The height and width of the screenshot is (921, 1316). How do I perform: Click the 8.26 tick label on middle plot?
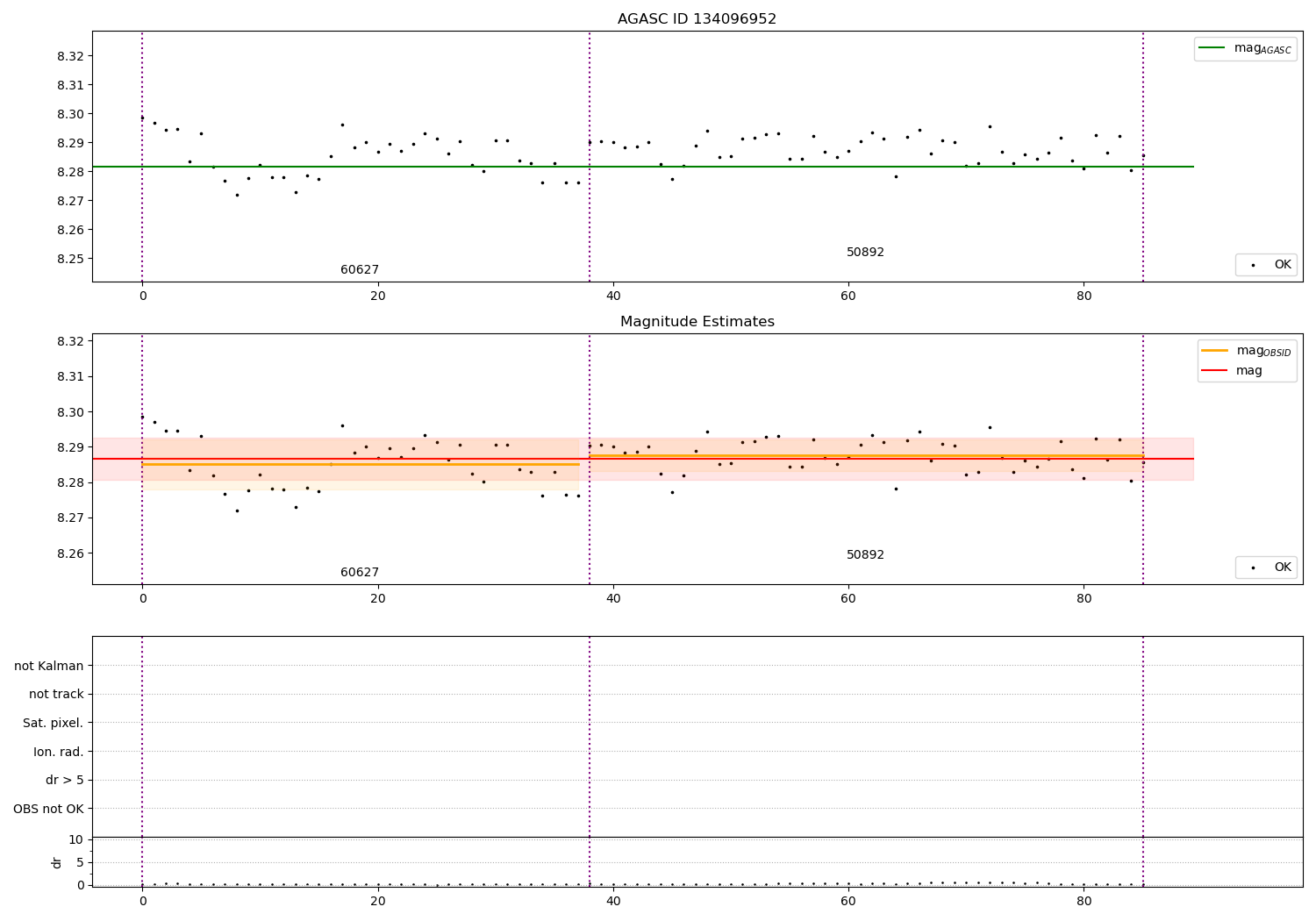[x=70, y=553]
